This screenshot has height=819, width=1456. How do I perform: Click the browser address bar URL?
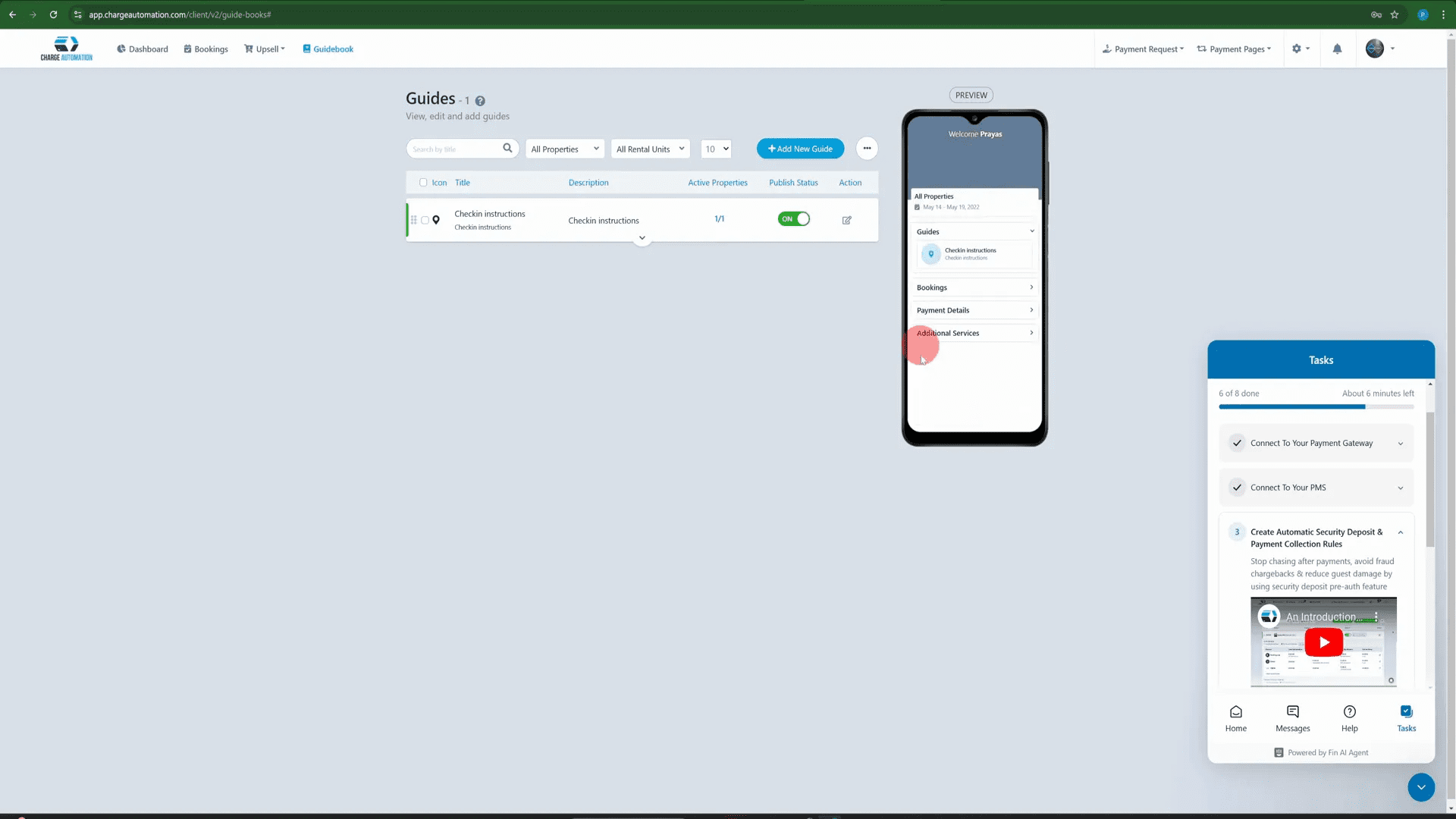[180, 14]
